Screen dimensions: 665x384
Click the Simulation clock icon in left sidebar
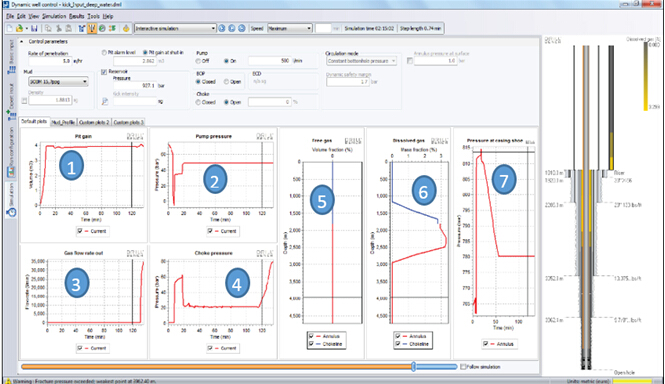pos(11,212)
